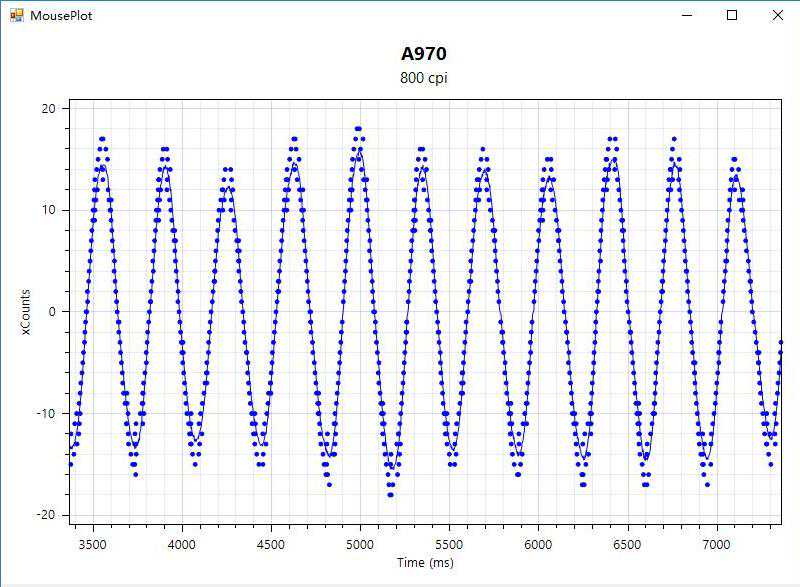Image resolution: width=800 pixels, height=587 pixels.
Task: Minimize the MousePlot window
Action: (x=686, y=15)
